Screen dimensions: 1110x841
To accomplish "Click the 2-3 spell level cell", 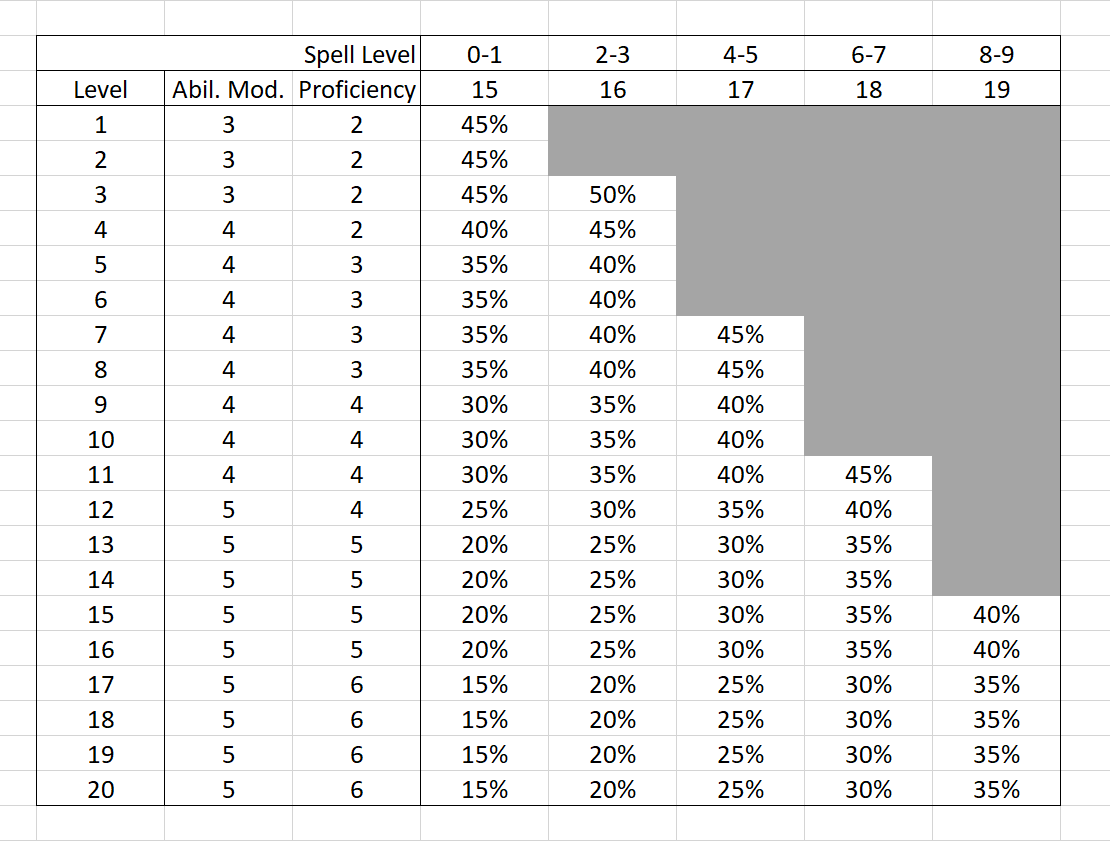I will tap(612, 54).
